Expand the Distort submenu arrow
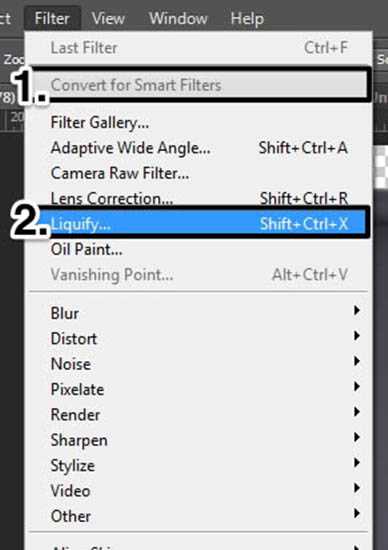Image resolution: width=388 pixels, height=550 pixels. [x=356, y=336]
